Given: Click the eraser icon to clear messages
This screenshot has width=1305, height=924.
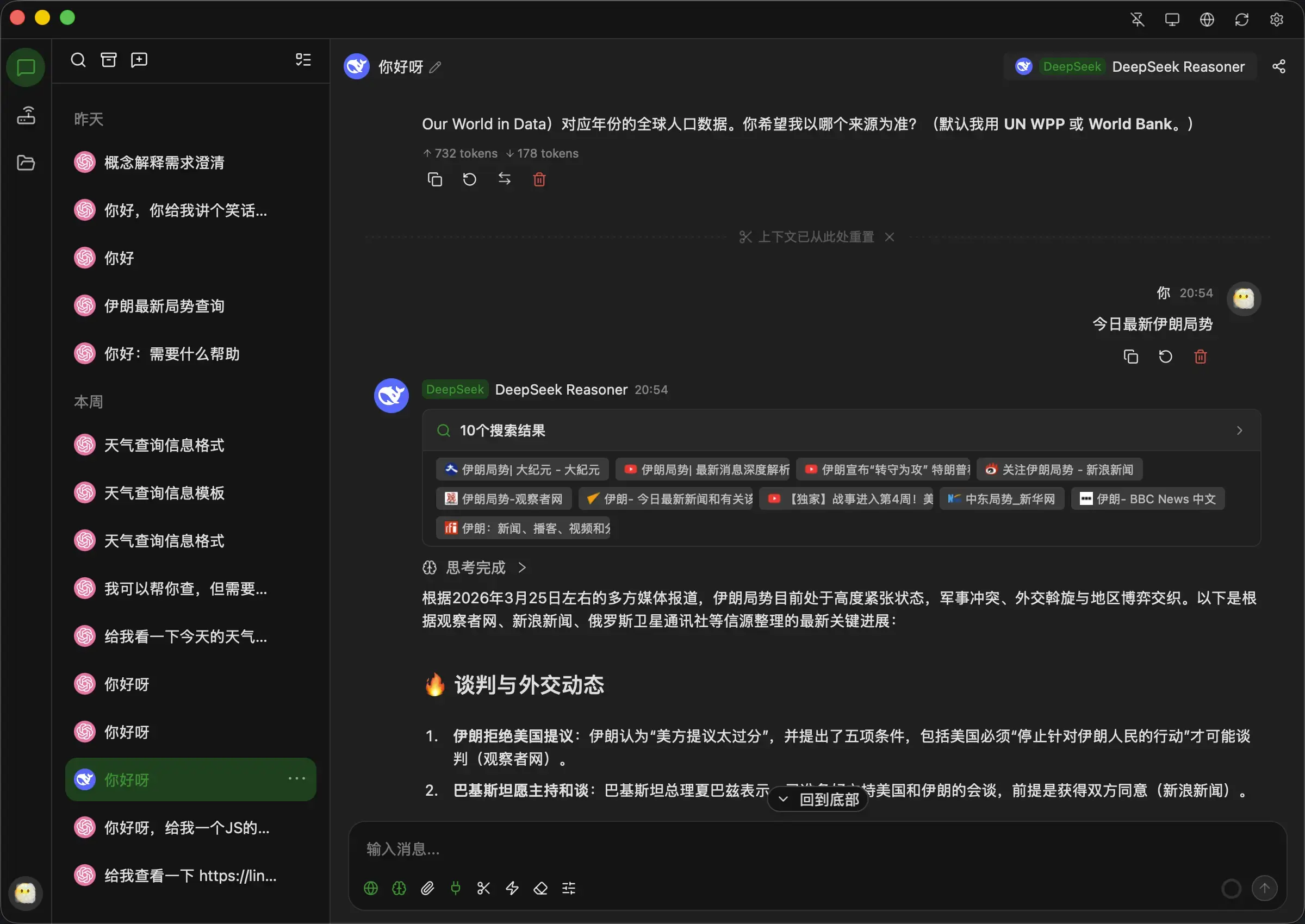Looking at the screenshot, I should (540, 888).
